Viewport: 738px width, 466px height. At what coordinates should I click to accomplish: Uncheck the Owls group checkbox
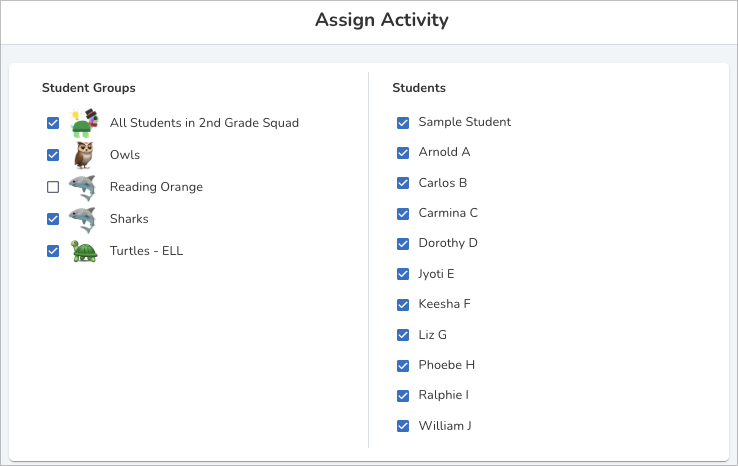pyautogui.click(x=53, y=155)
